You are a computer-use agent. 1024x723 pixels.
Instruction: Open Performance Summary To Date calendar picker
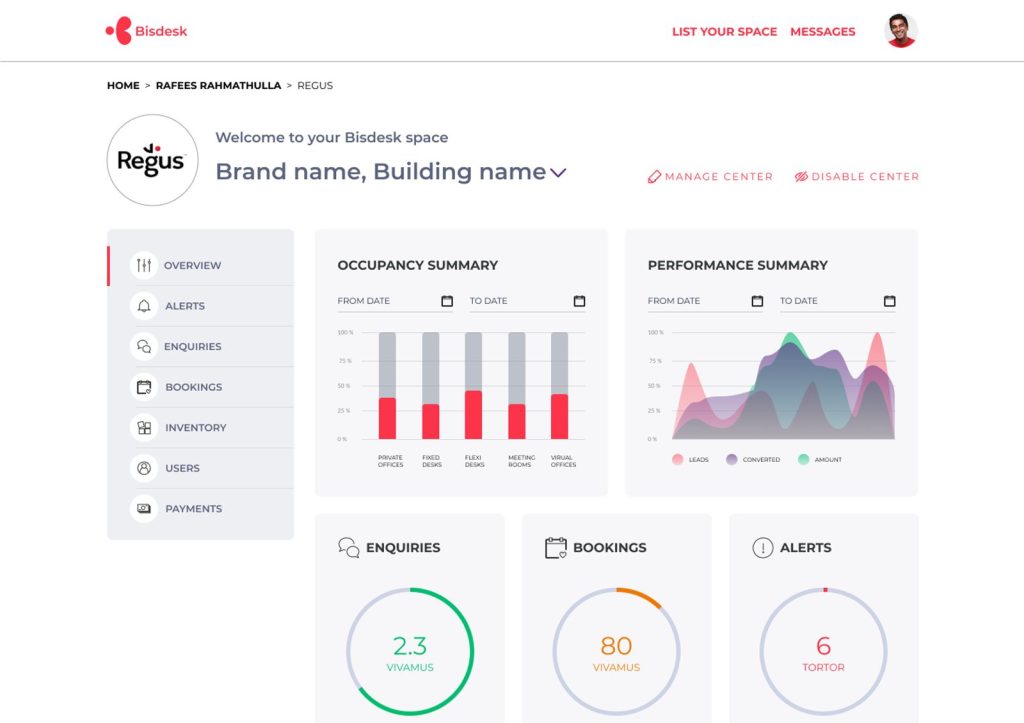[889, 301]
